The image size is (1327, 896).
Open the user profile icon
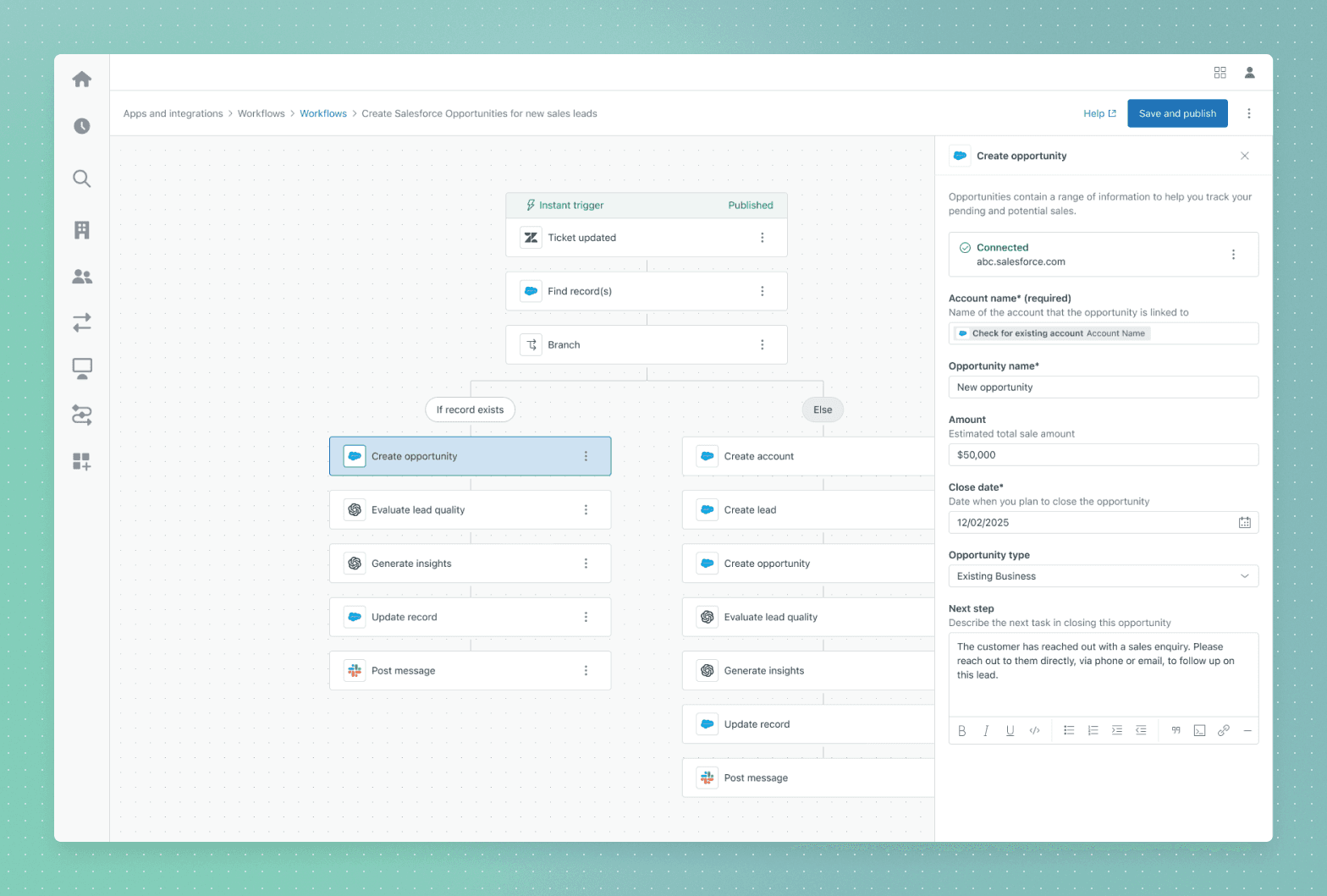pyautogui.click(x=1249, y=73)
